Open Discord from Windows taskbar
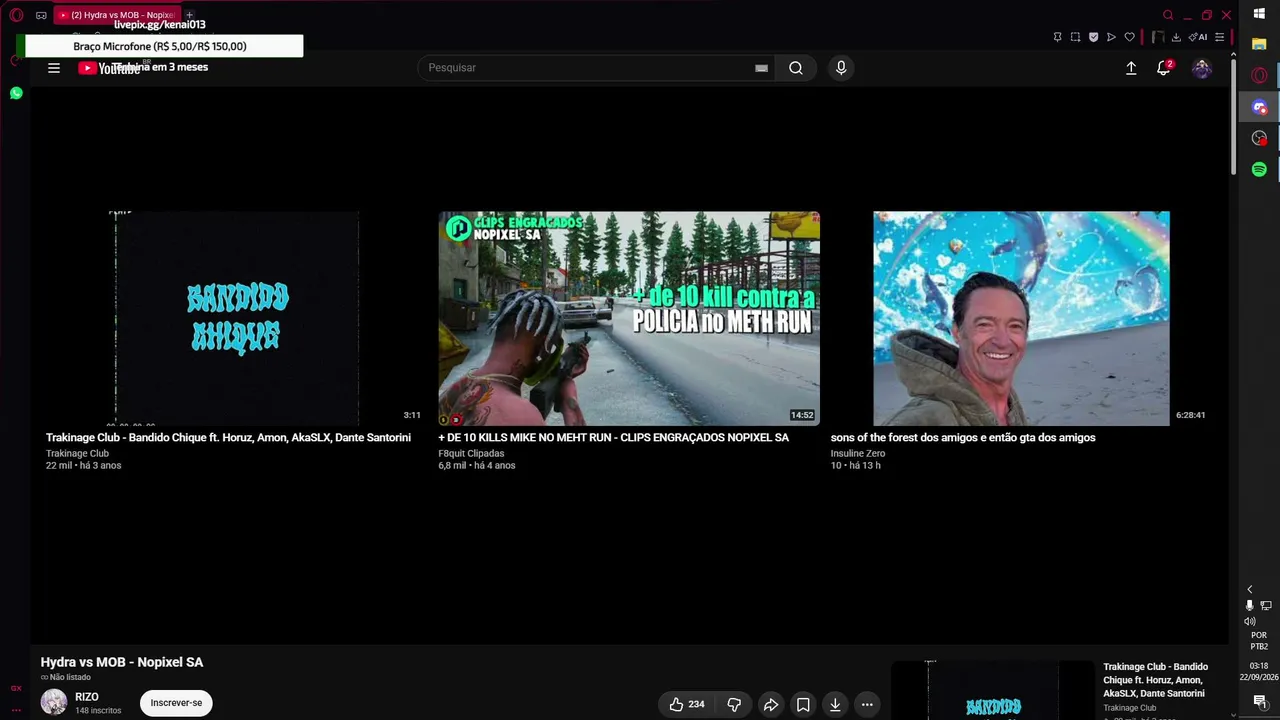1280x720 pixels. pyautogui.click(x=1259, y=107)
